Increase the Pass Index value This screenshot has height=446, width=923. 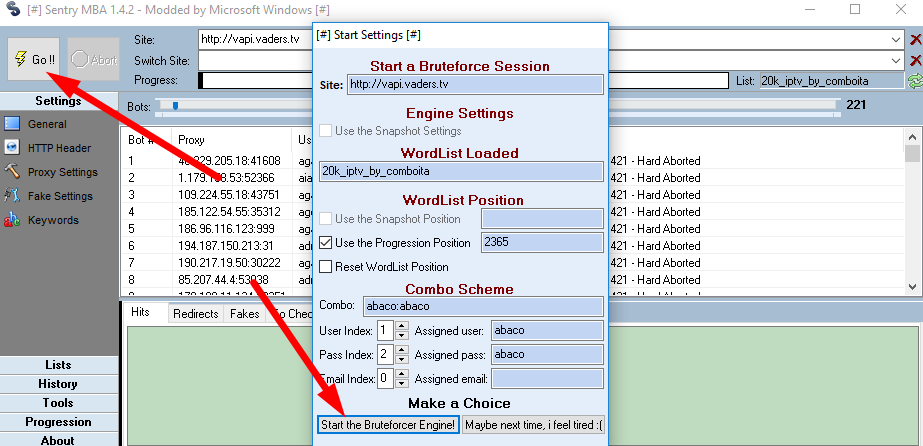pyautogui.click(x=401, y=350)
